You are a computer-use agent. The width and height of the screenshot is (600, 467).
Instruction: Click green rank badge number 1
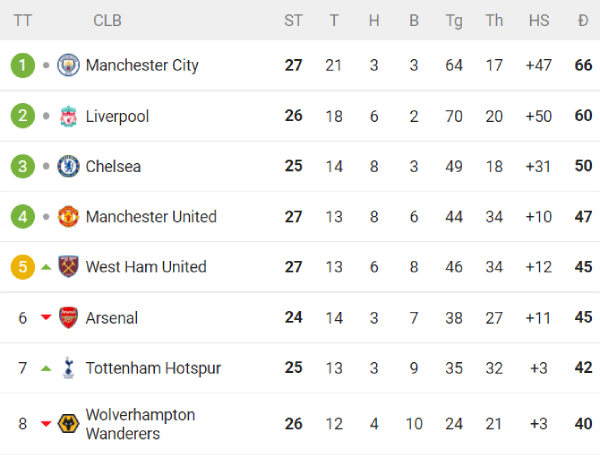point(23,65)
